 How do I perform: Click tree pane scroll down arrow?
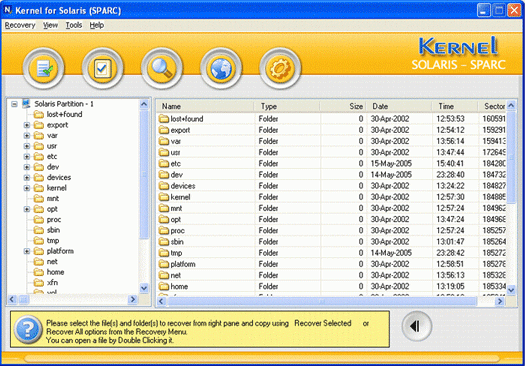pyautogui.click(x=144, y=288)
